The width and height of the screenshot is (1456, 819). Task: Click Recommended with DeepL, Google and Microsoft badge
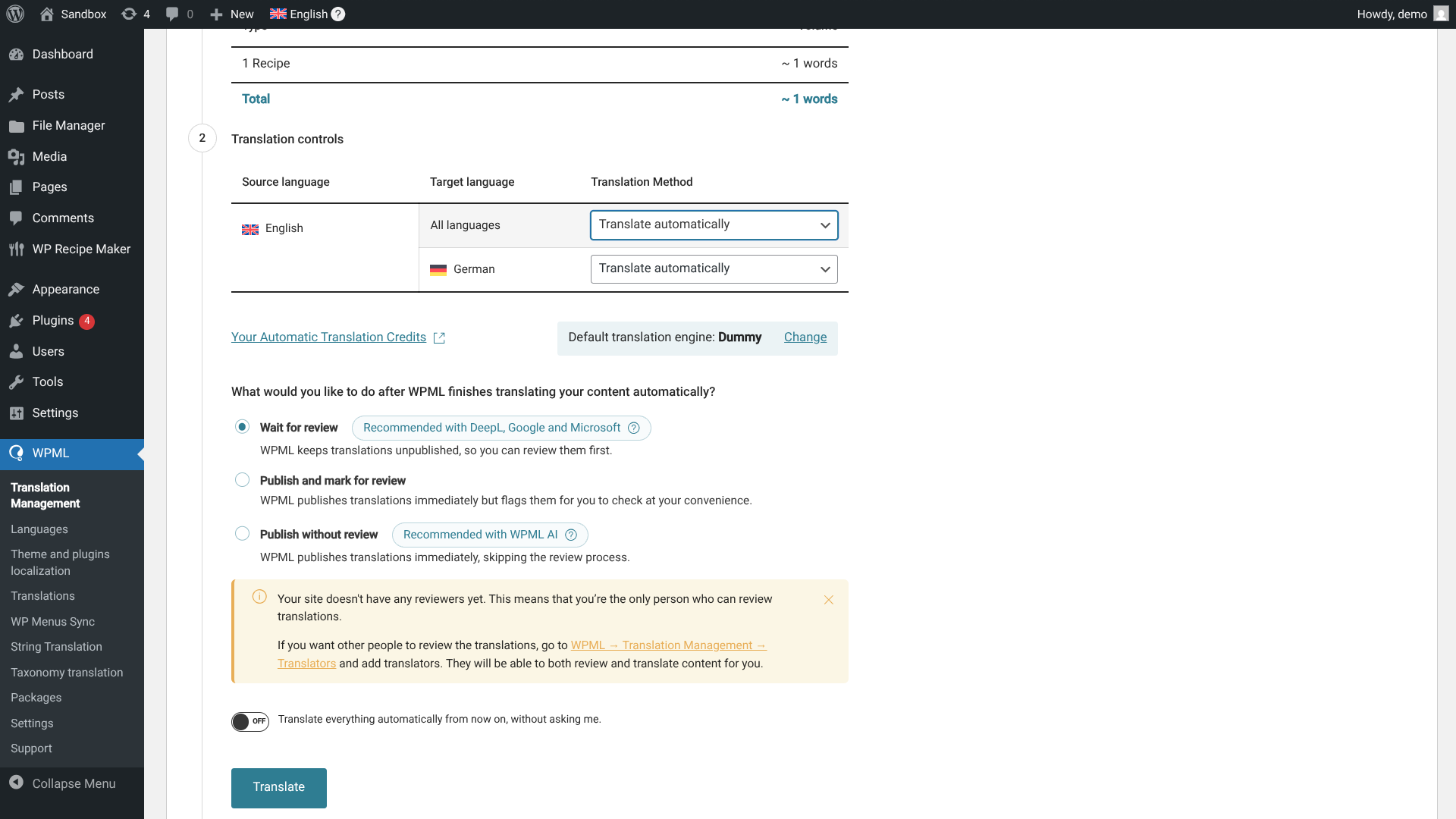501,428
